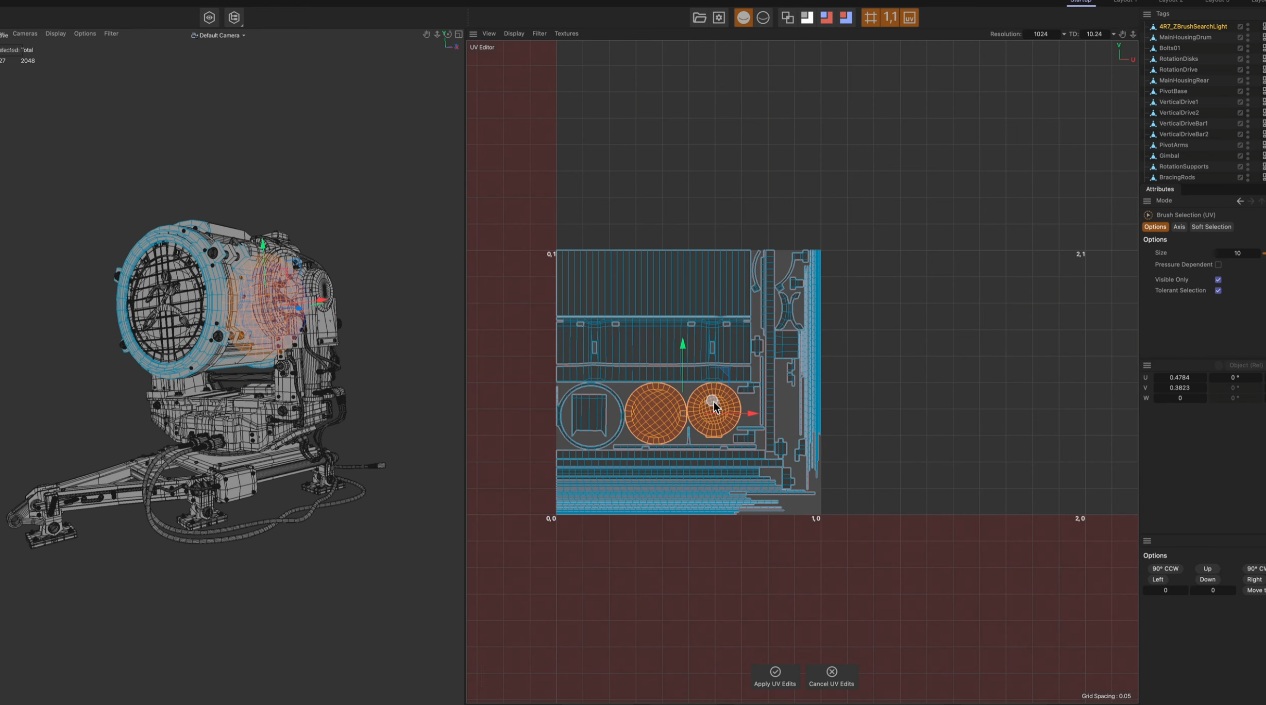Expand the Brush Selection (UV) section
Screen dimensions: 1266x705
pos(1148,215)
